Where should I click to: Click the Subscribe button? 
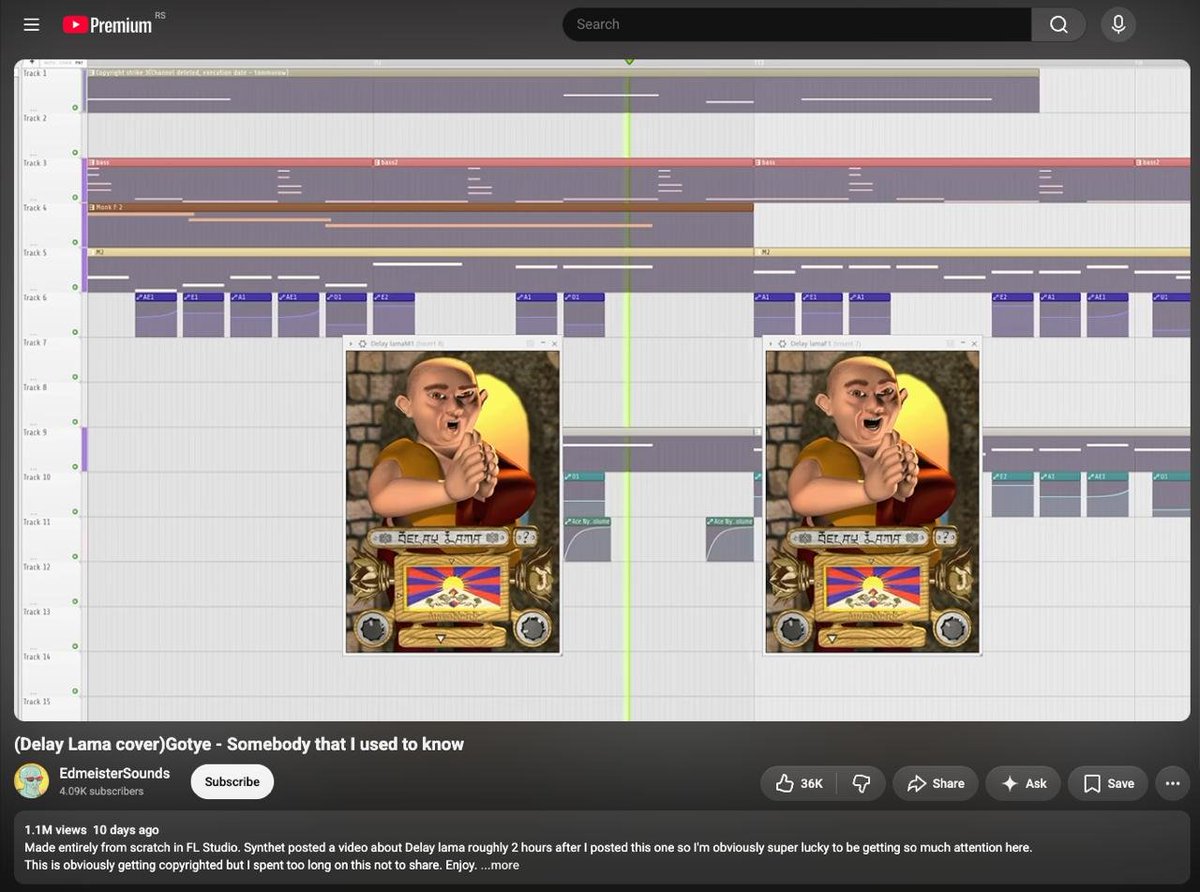tap(232, 782)
